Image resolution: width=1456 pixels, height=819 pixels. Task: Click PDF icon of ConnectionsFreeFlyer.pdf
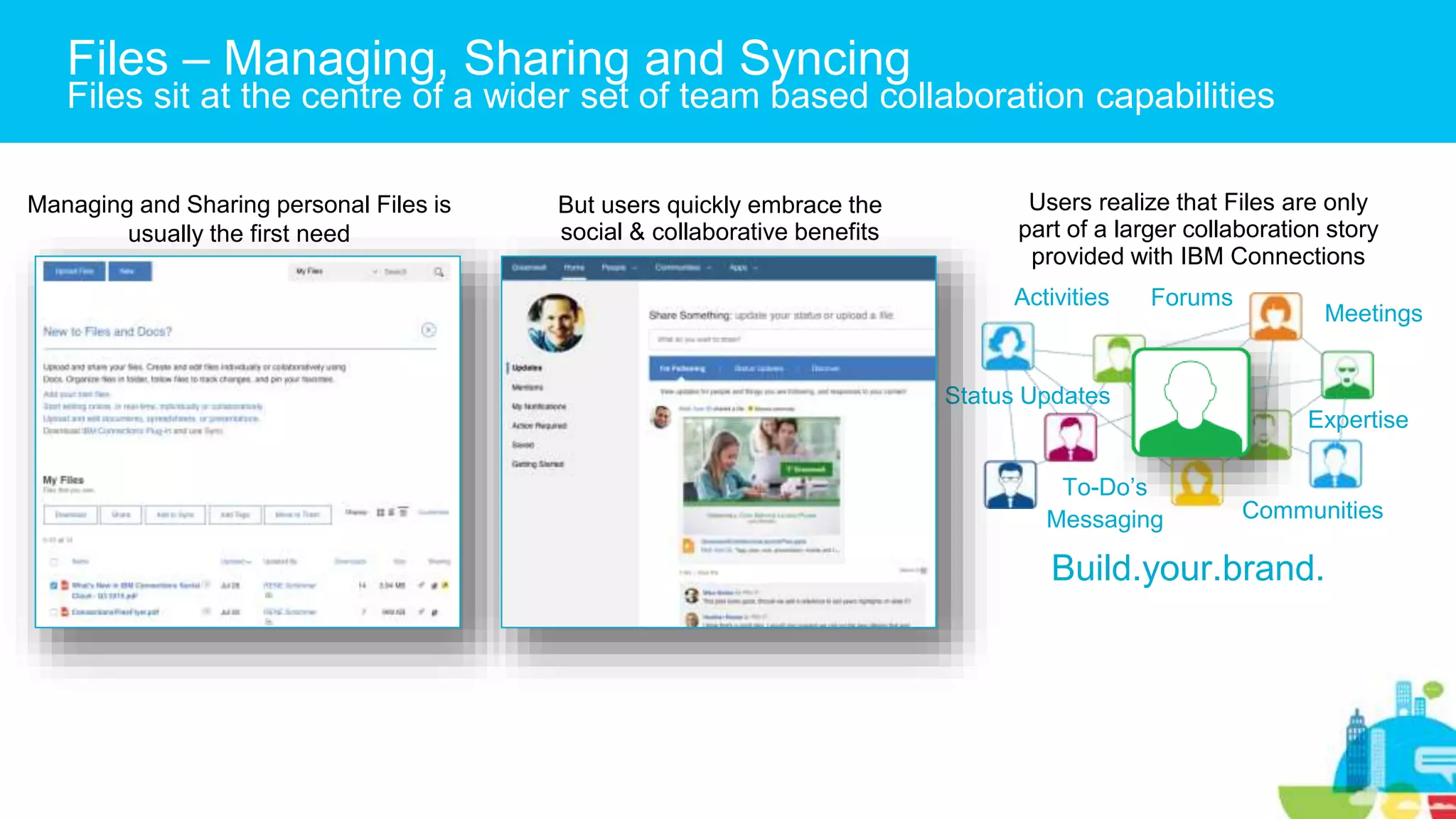(65, 611)
